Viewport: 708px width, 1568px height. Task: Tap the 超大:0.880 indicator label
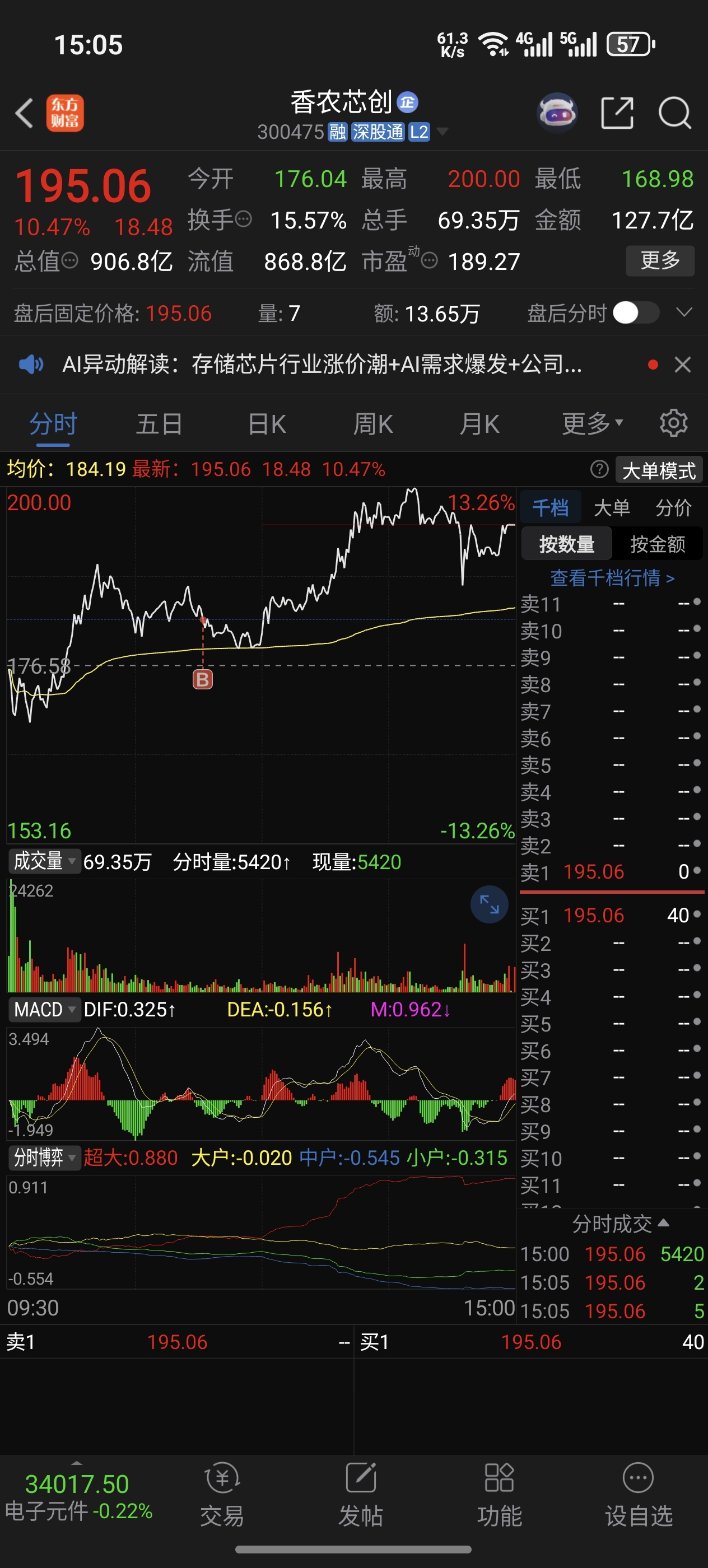tap(131, 1157)
